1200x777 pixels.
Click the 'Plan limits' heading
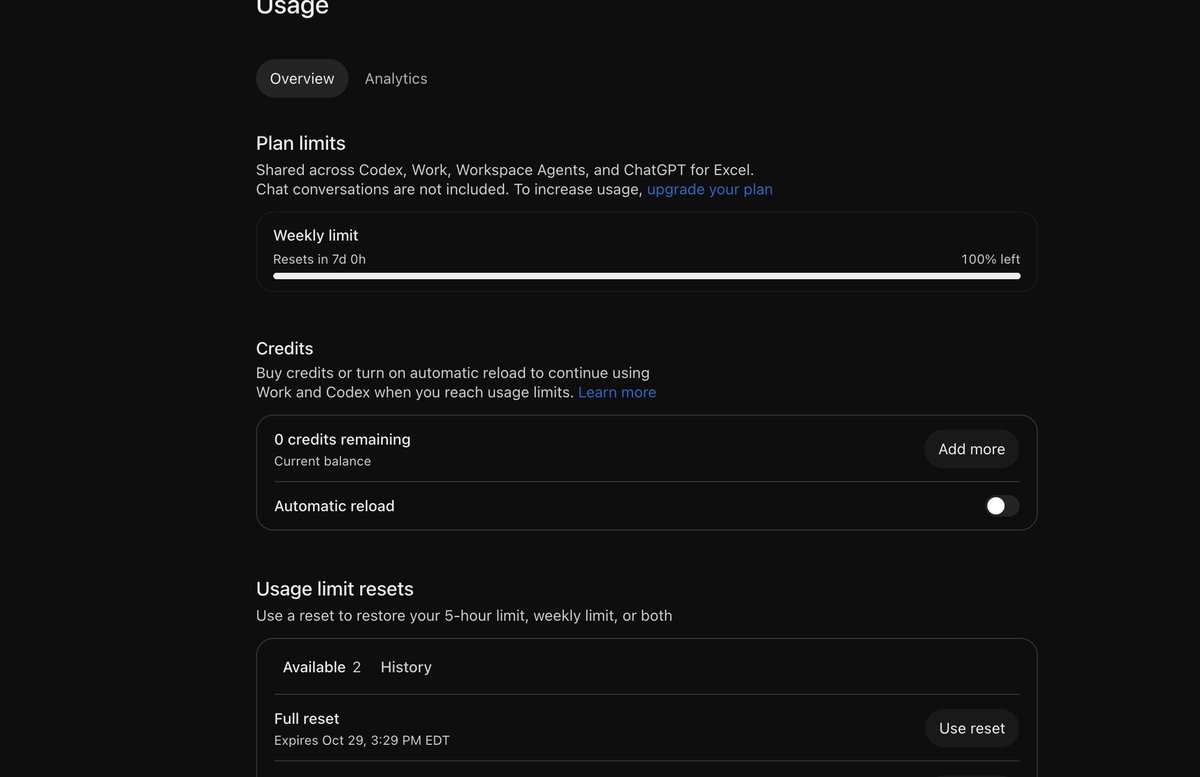click(x=301, y=143)
